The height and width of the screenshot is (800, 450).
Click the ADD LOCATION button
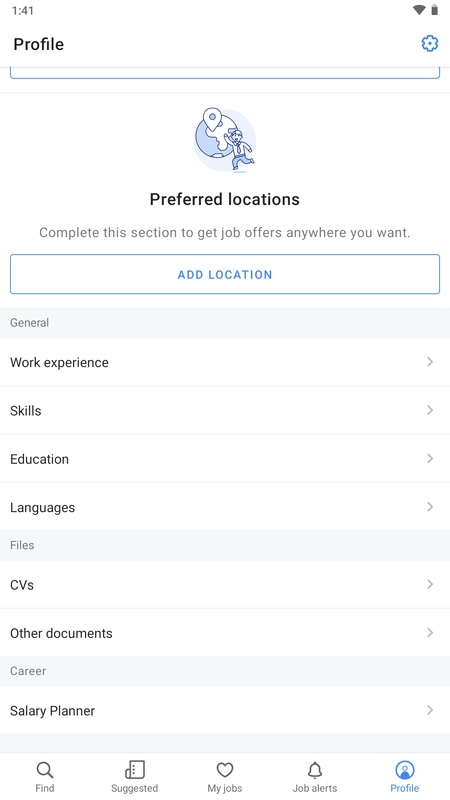pos(225,274)
